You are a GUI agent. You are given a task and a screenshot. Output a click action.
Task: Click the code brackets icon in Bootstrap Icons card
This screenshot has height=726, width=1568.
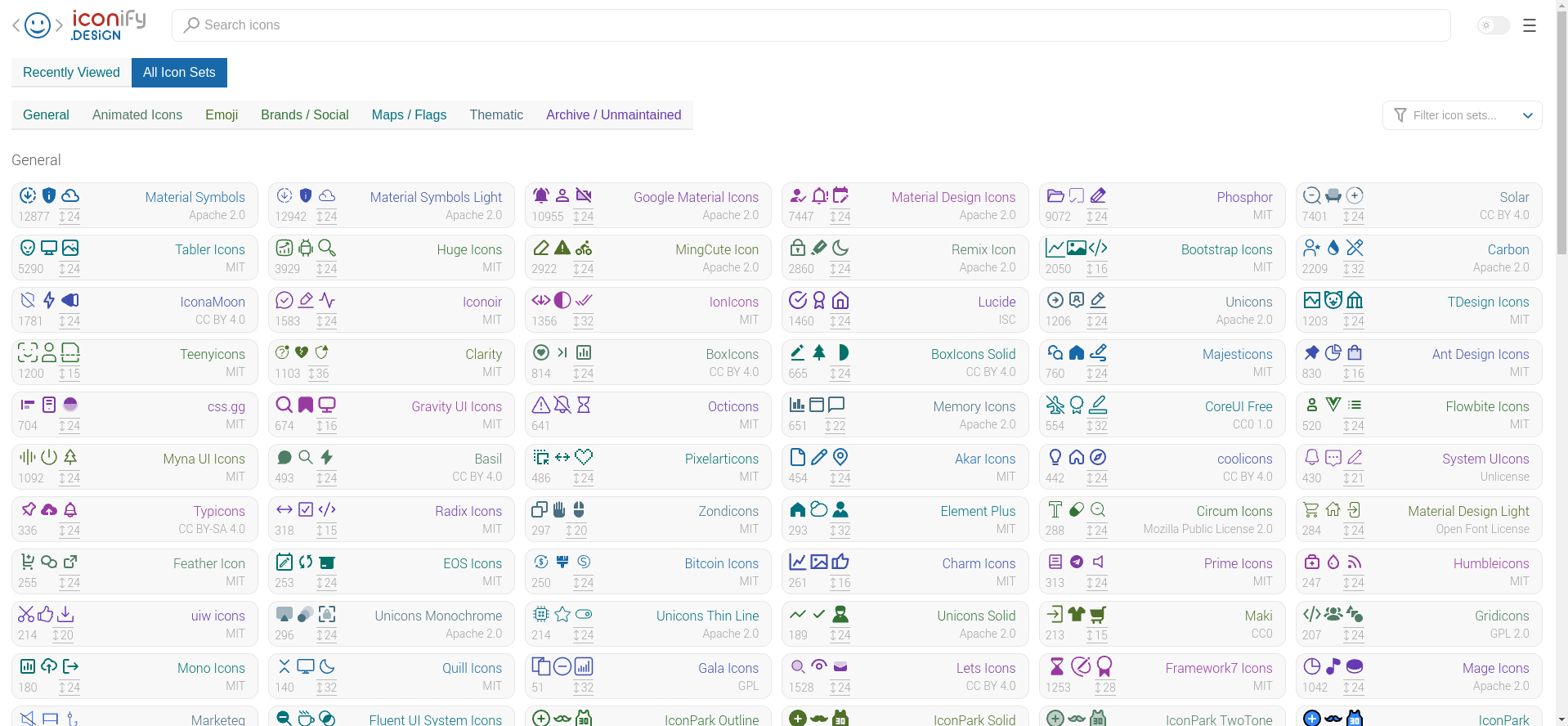tap(1098, 248)
